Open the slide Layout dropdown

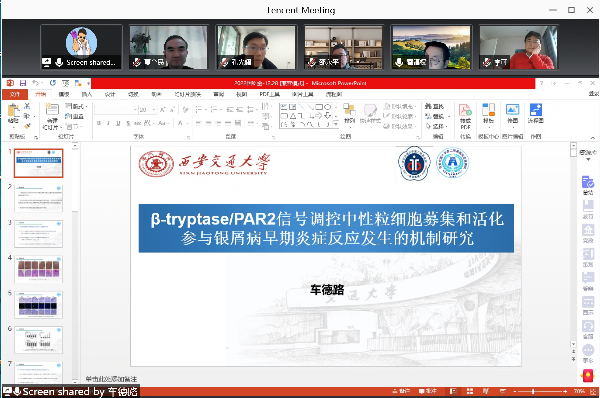76,106
